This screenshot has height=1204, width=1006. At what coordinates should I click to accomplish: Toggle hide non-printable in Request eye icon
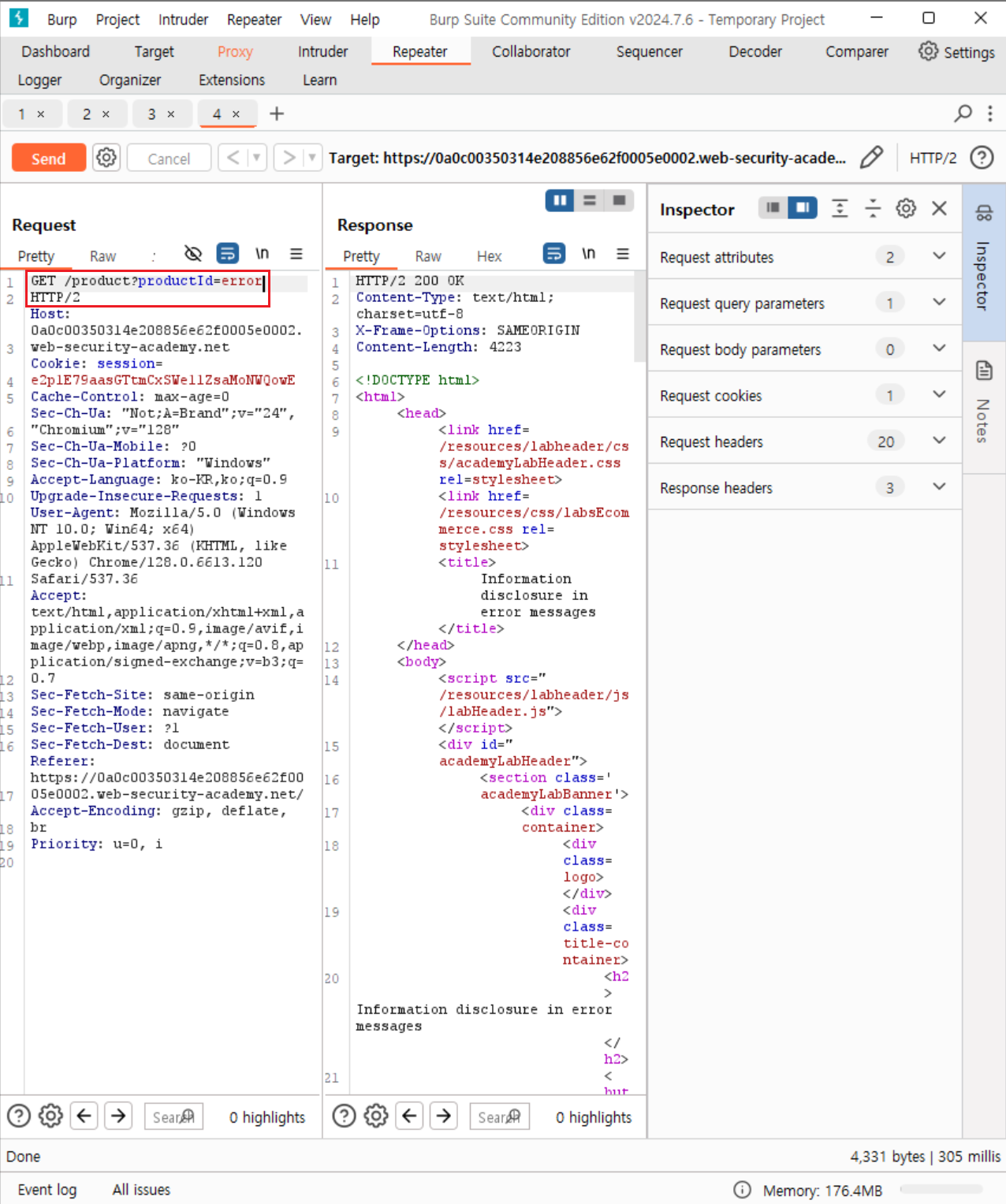click(x=193, y=253)
